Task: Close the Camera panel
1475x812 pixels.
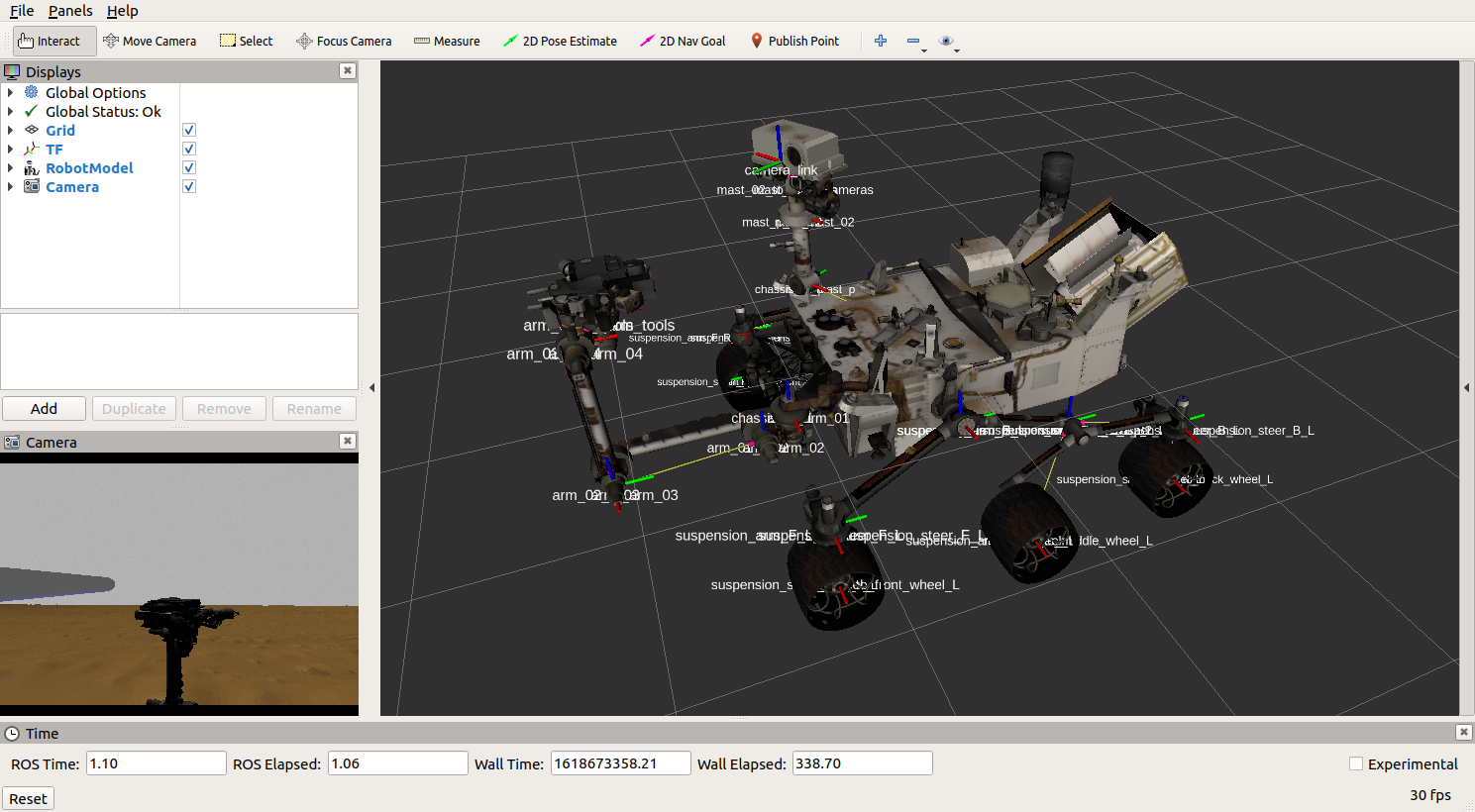Action: 348,441
